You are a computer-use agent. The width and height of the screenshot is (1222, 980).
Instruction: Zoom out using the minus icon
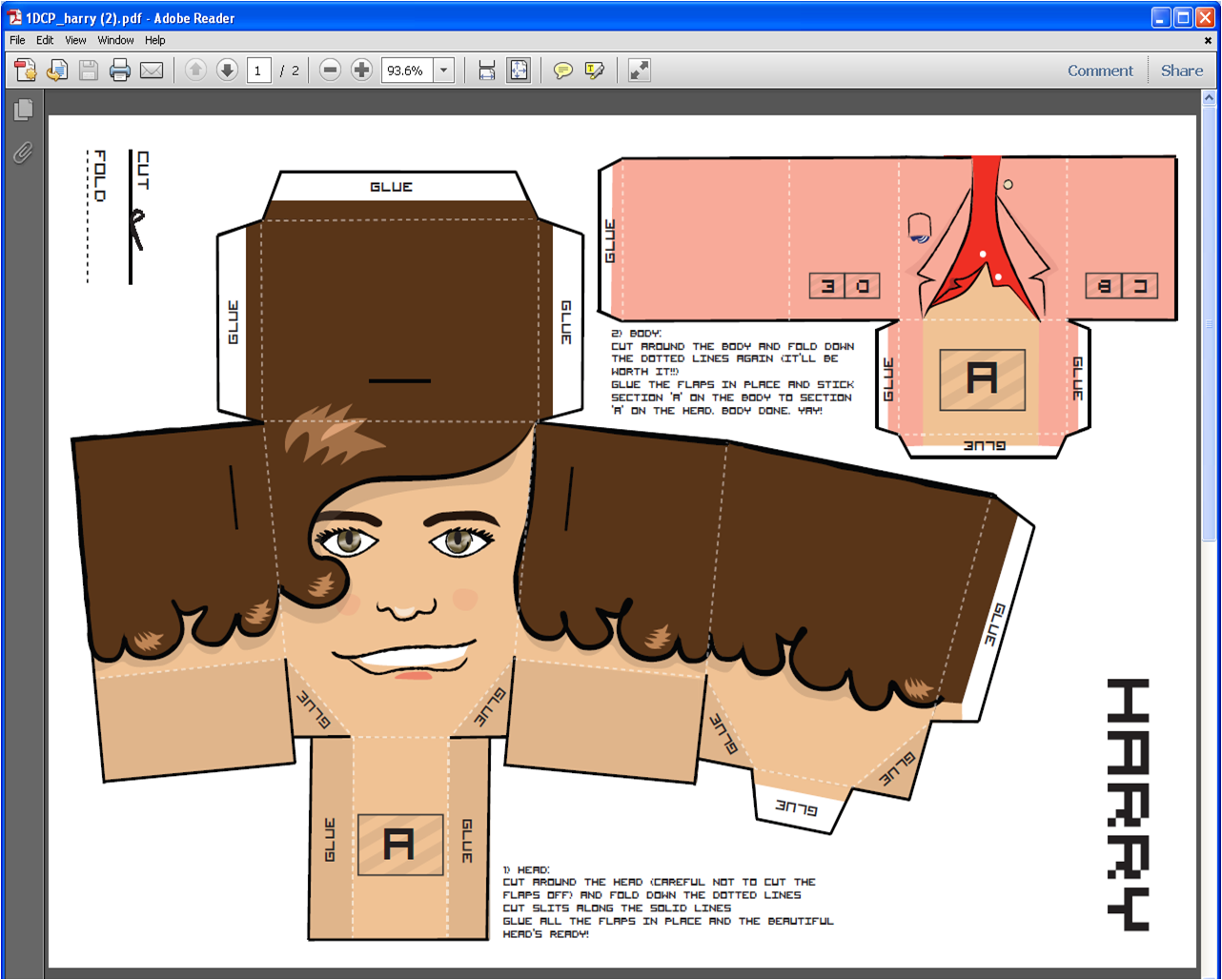pyautogui.click(x=330, y=70)
